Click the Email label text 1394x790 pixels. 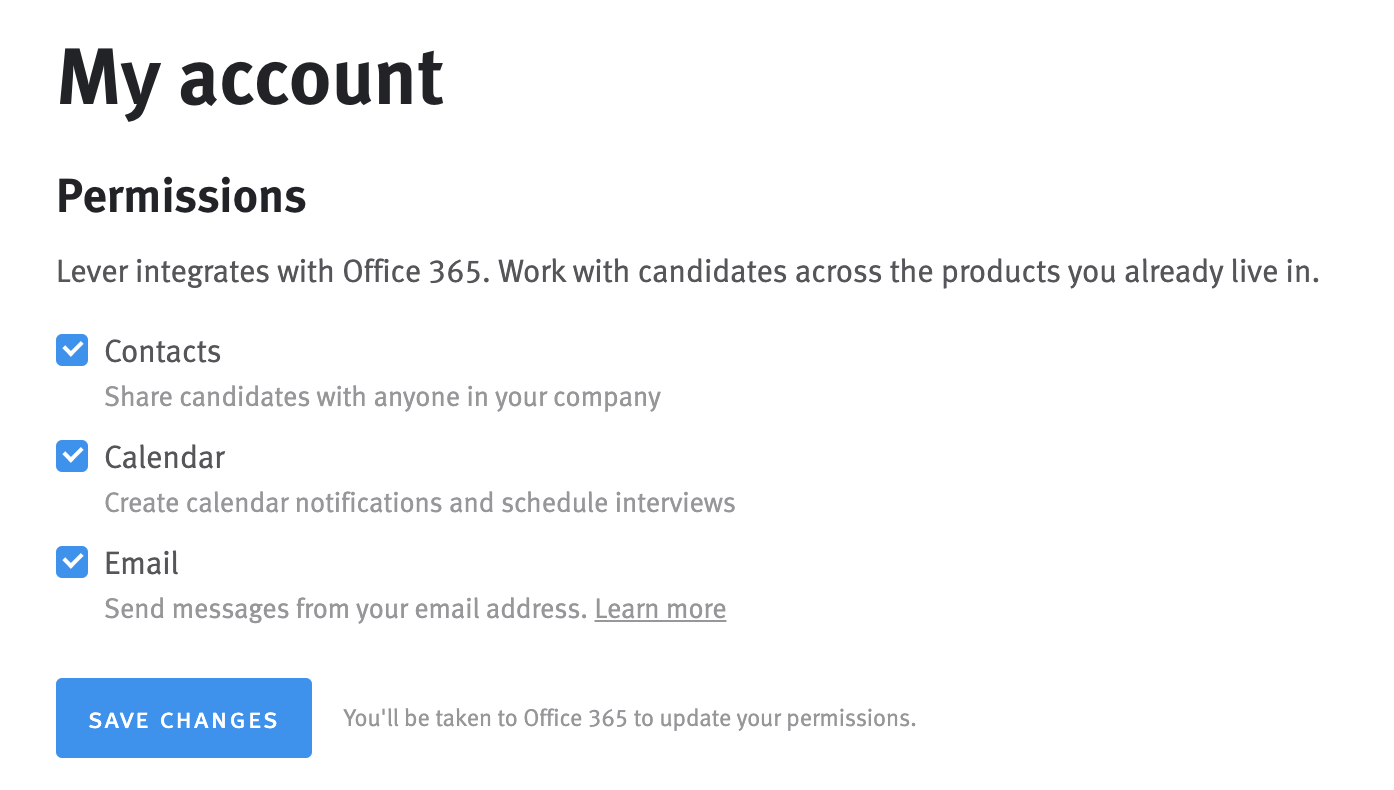(141, 563)
